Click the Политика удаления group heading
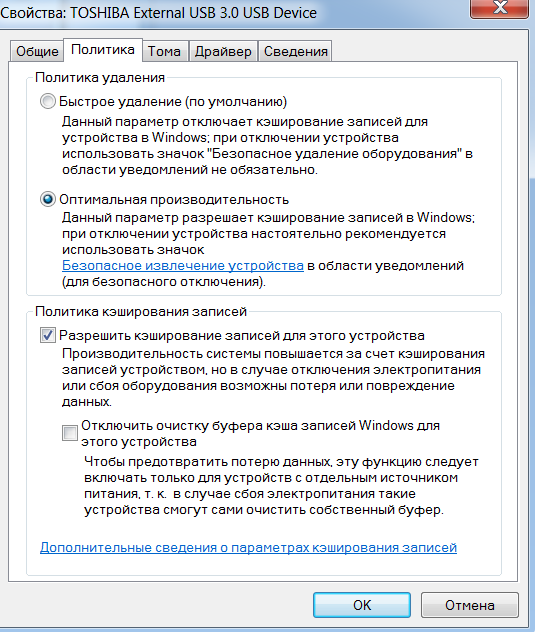 (100, 77)
